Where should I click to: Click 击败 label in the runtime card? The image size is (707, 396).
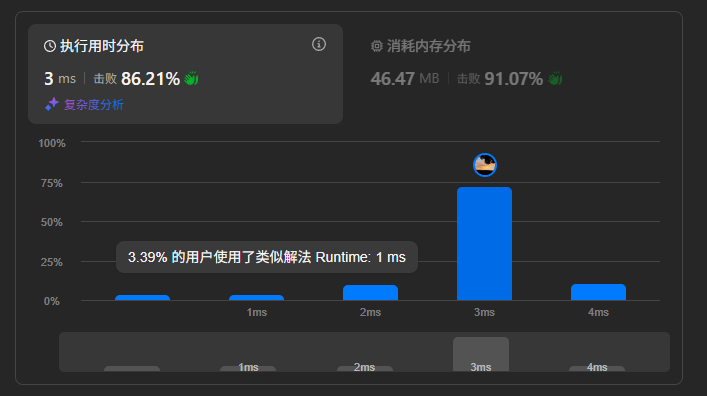(x=105, y=79)
